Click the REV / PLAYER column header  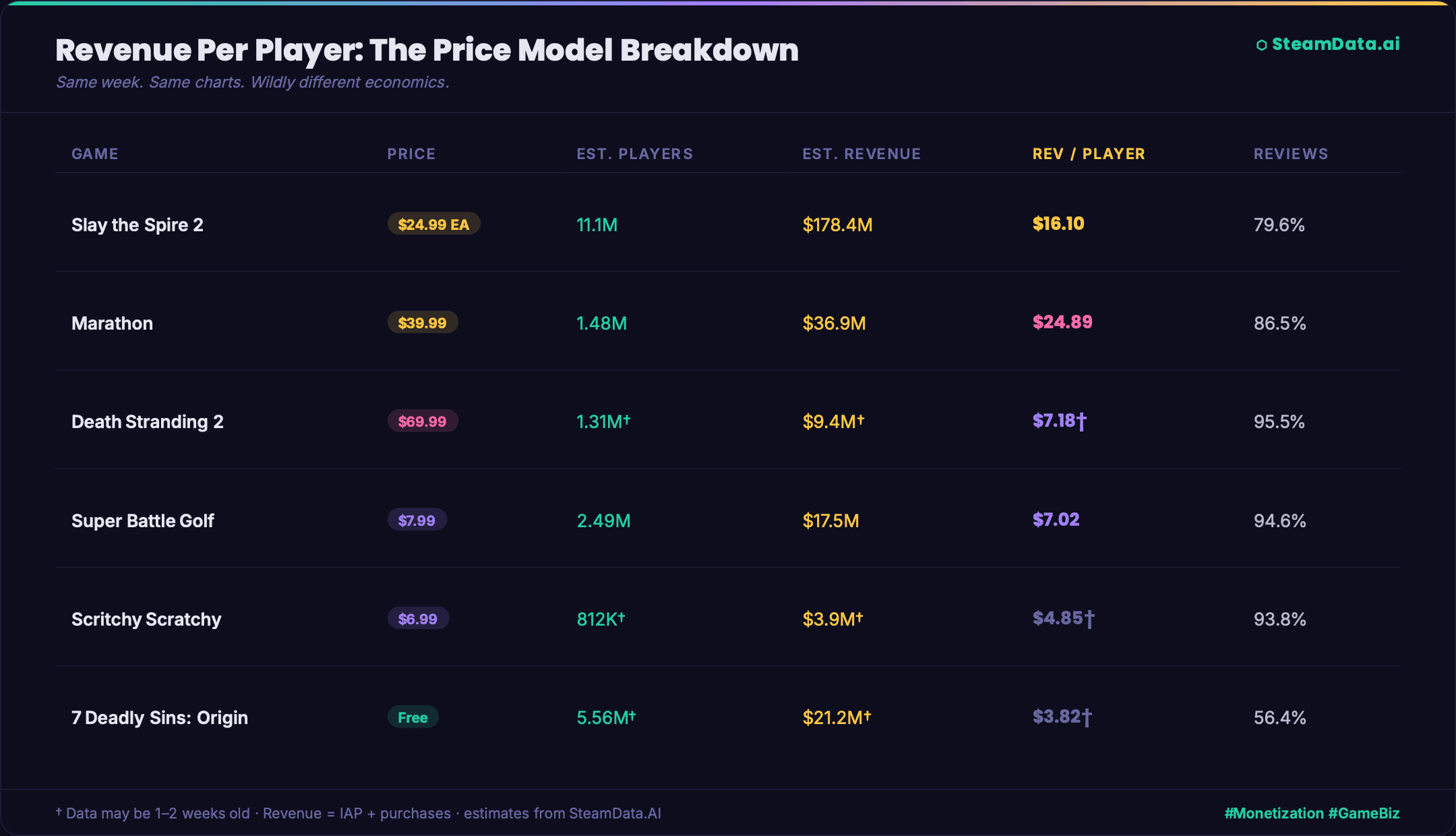[x=1088, y=154]
